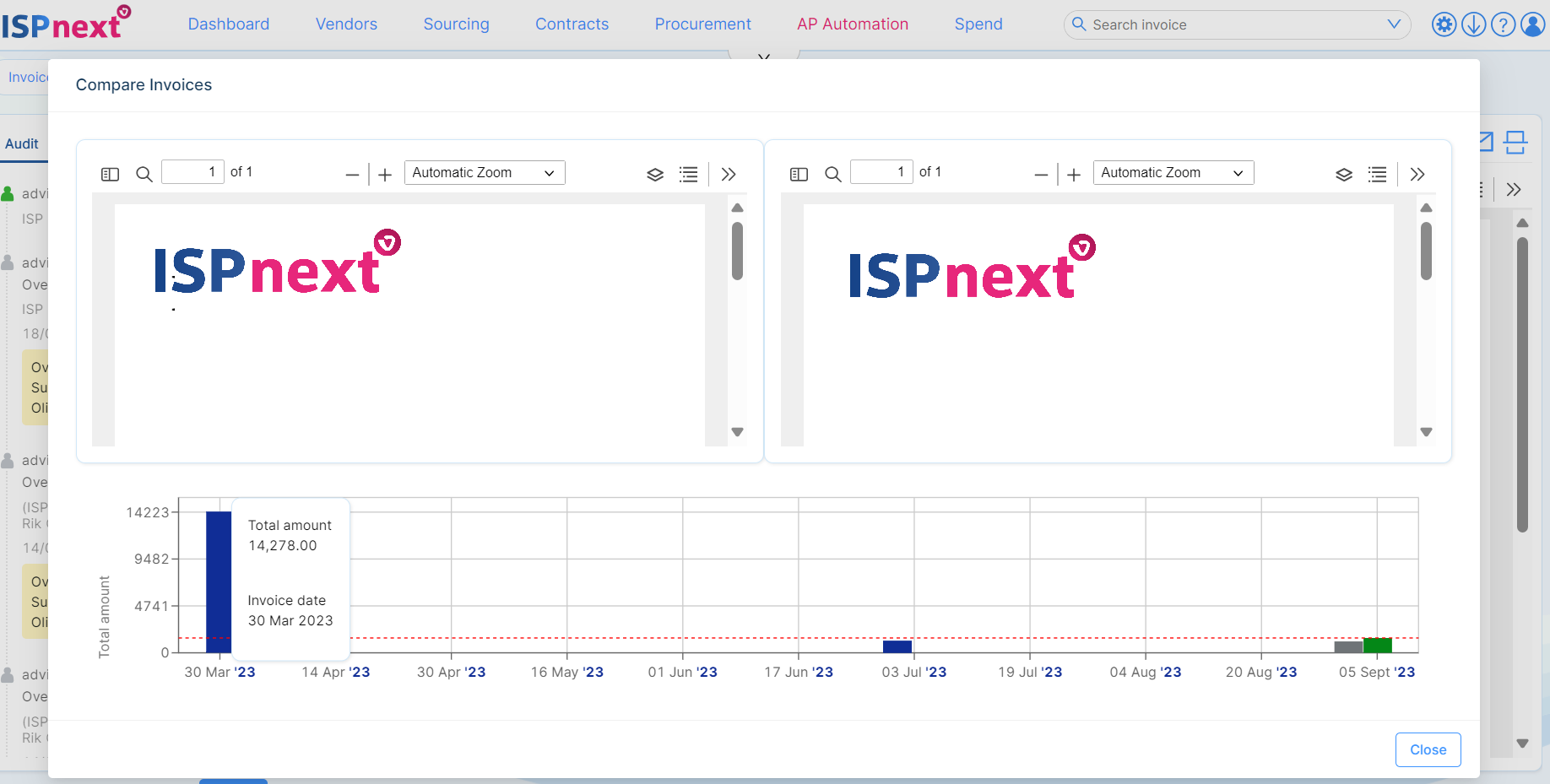Viewport: 1550px width, 784px height.
Task: Click the Close button
Action: [x=1428, y=749]
